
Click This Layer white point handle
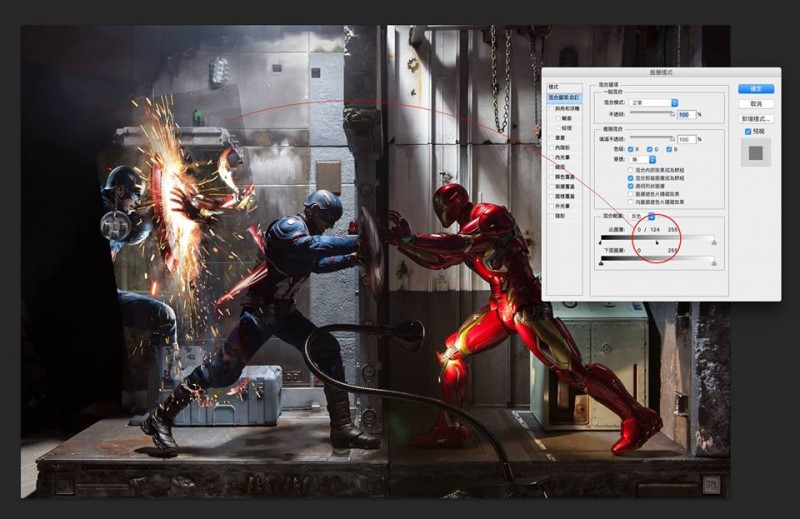[x=714, y=242]
